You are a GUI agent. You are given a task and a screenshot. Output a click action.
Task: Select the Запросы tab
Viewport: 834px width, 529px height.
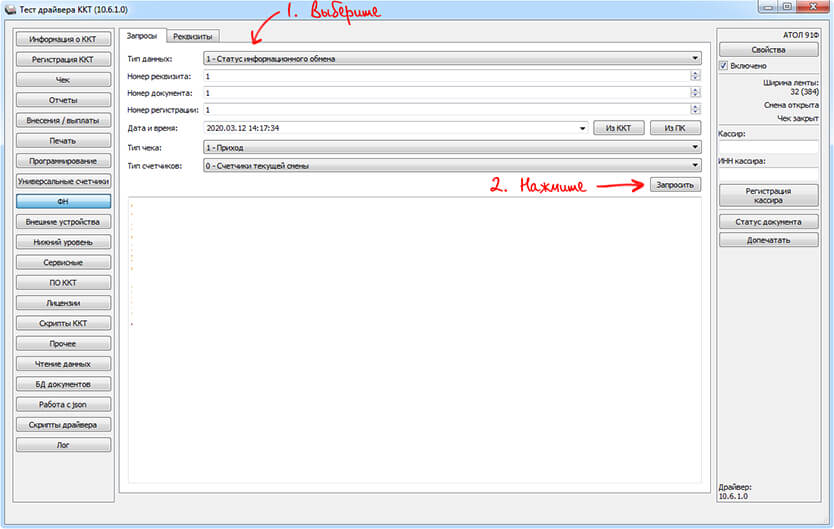pyautogui.click(x=142, y=36)
